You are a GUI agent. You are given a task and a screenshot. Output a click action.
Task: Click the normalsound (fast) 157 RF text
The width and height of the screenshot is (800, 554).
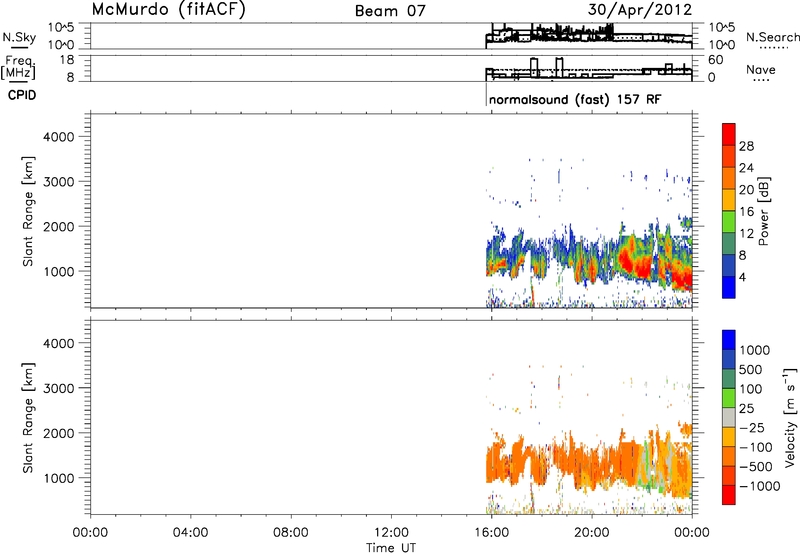575,99
